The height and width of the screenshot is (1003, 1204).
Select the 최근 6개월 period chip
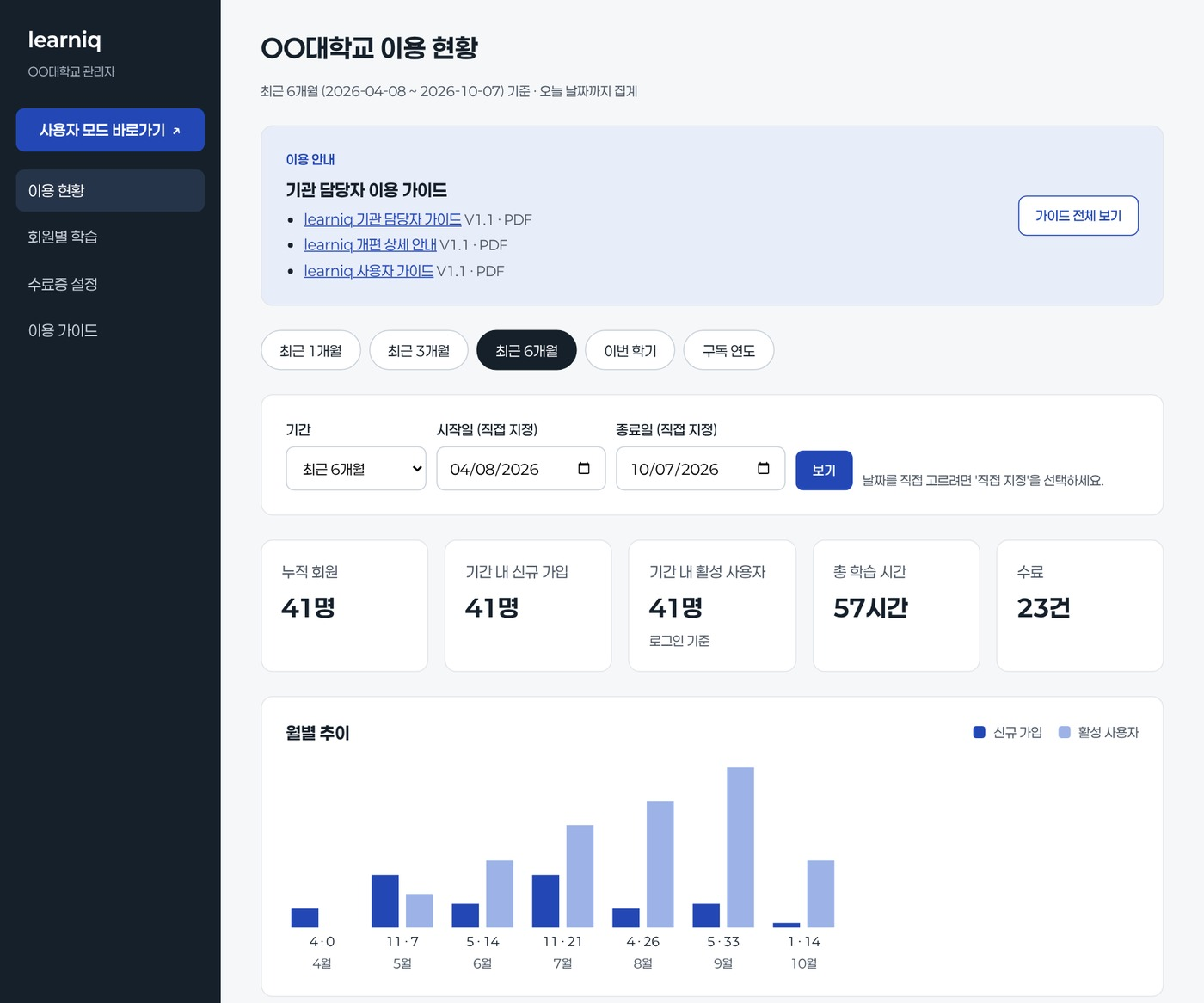coord(526,350)
